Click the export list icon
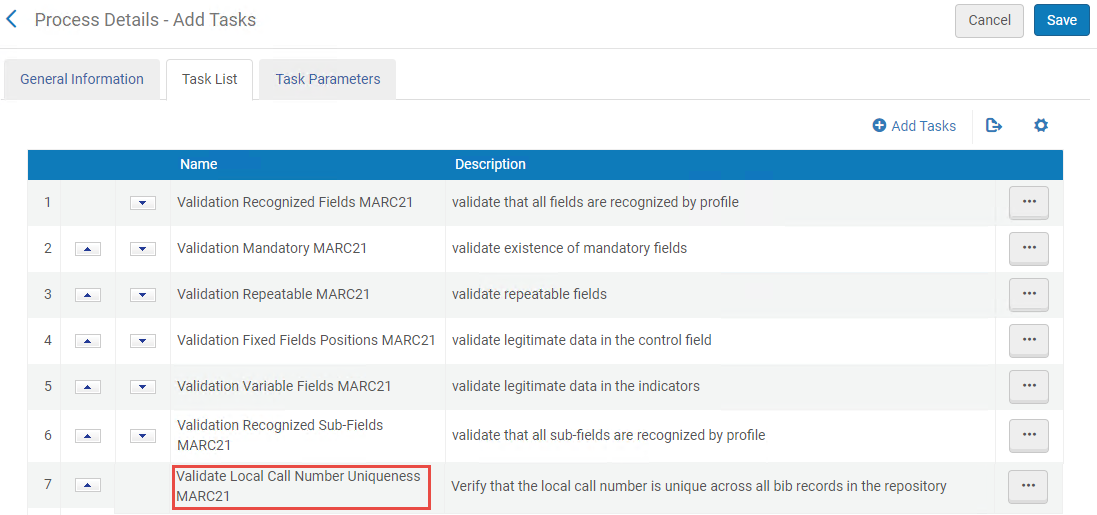 993,126
